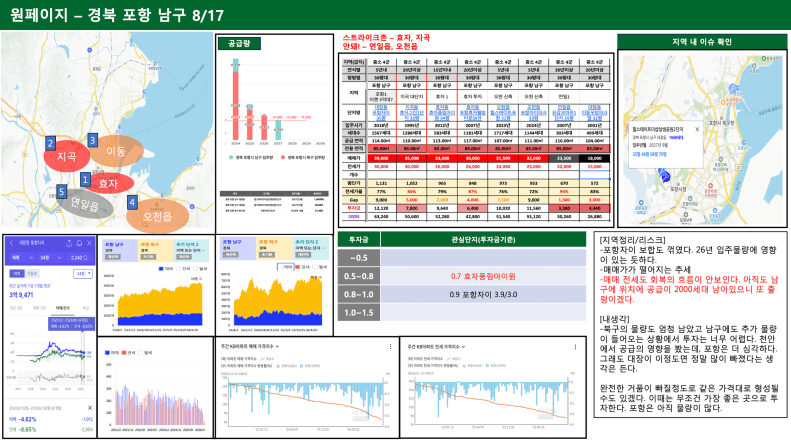Select the 전체 기간 tab in the app panel

tap(39, 307)
